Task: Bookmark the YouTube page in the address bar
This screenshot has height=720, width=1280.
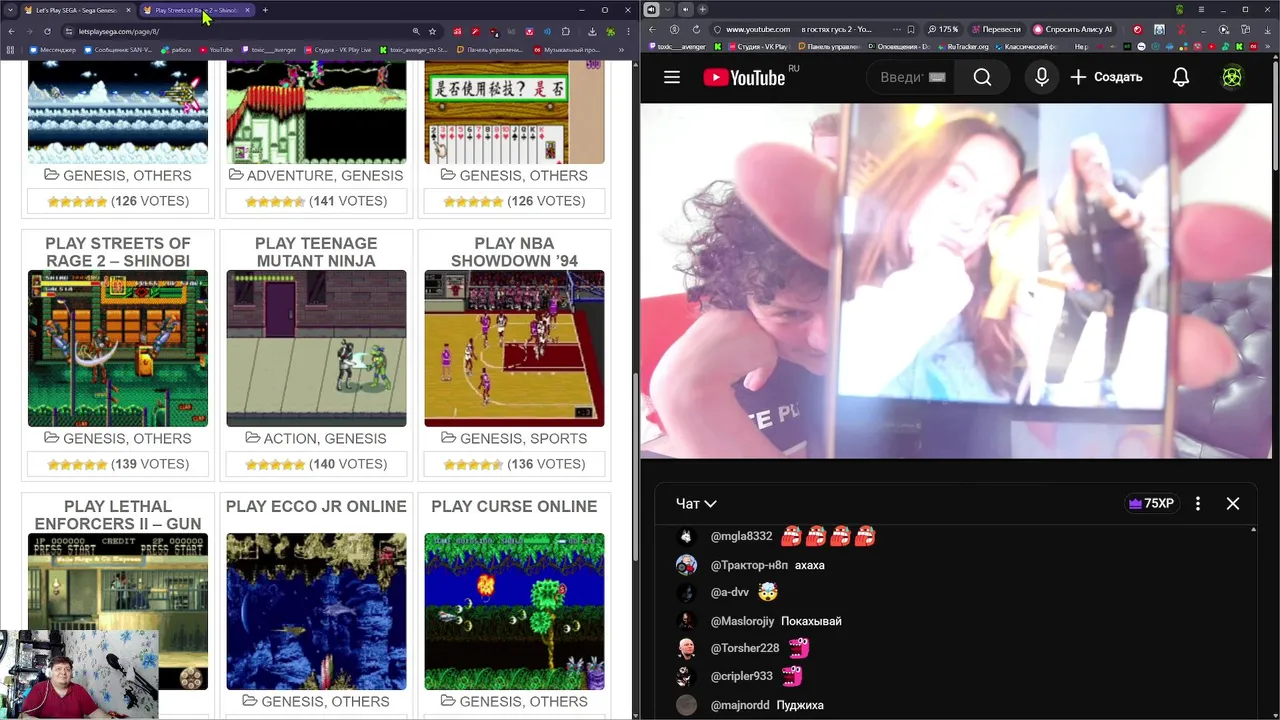Action: pos(911,29)
